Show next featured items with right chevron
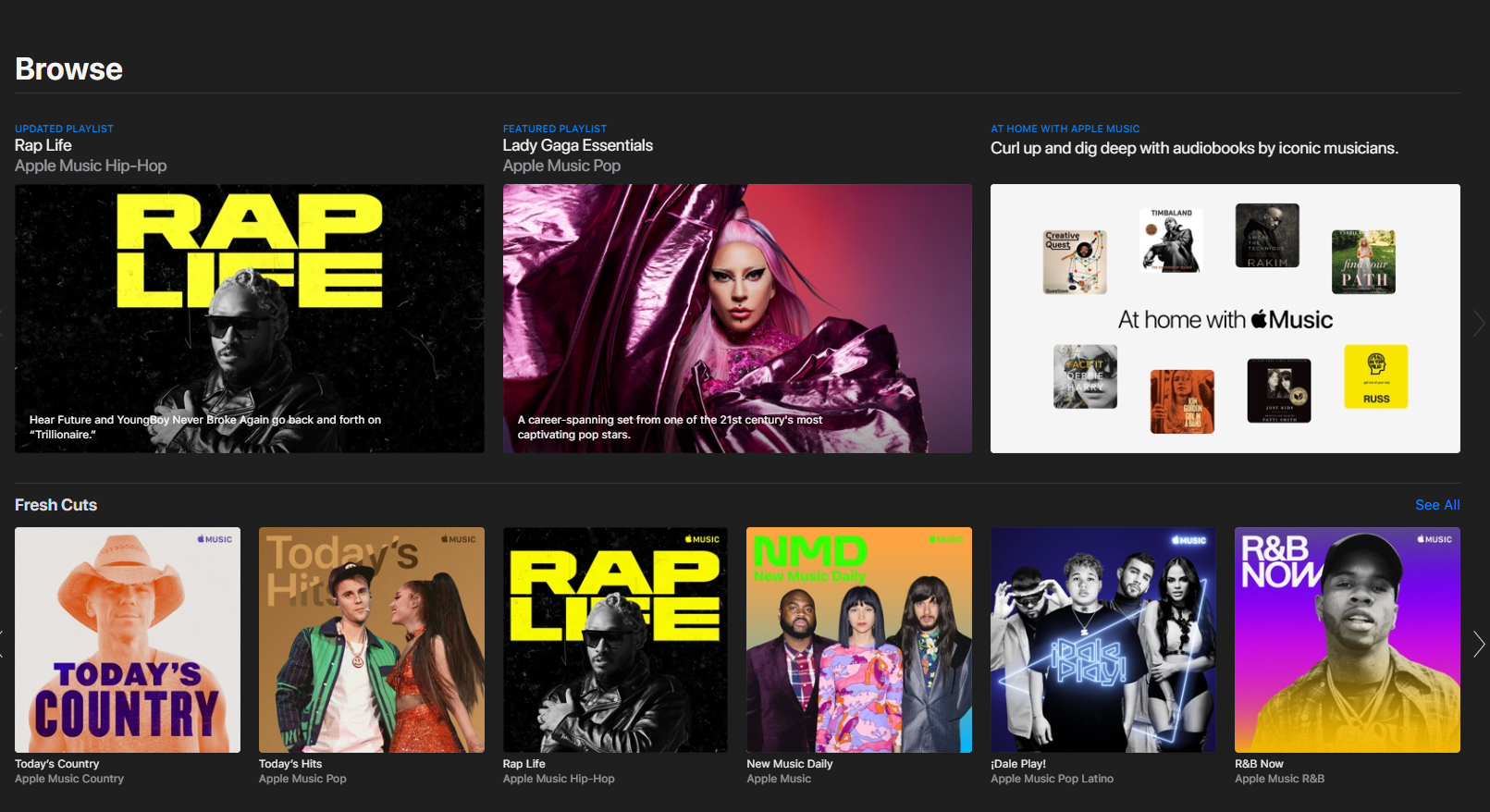 [x=1478, y=323]
